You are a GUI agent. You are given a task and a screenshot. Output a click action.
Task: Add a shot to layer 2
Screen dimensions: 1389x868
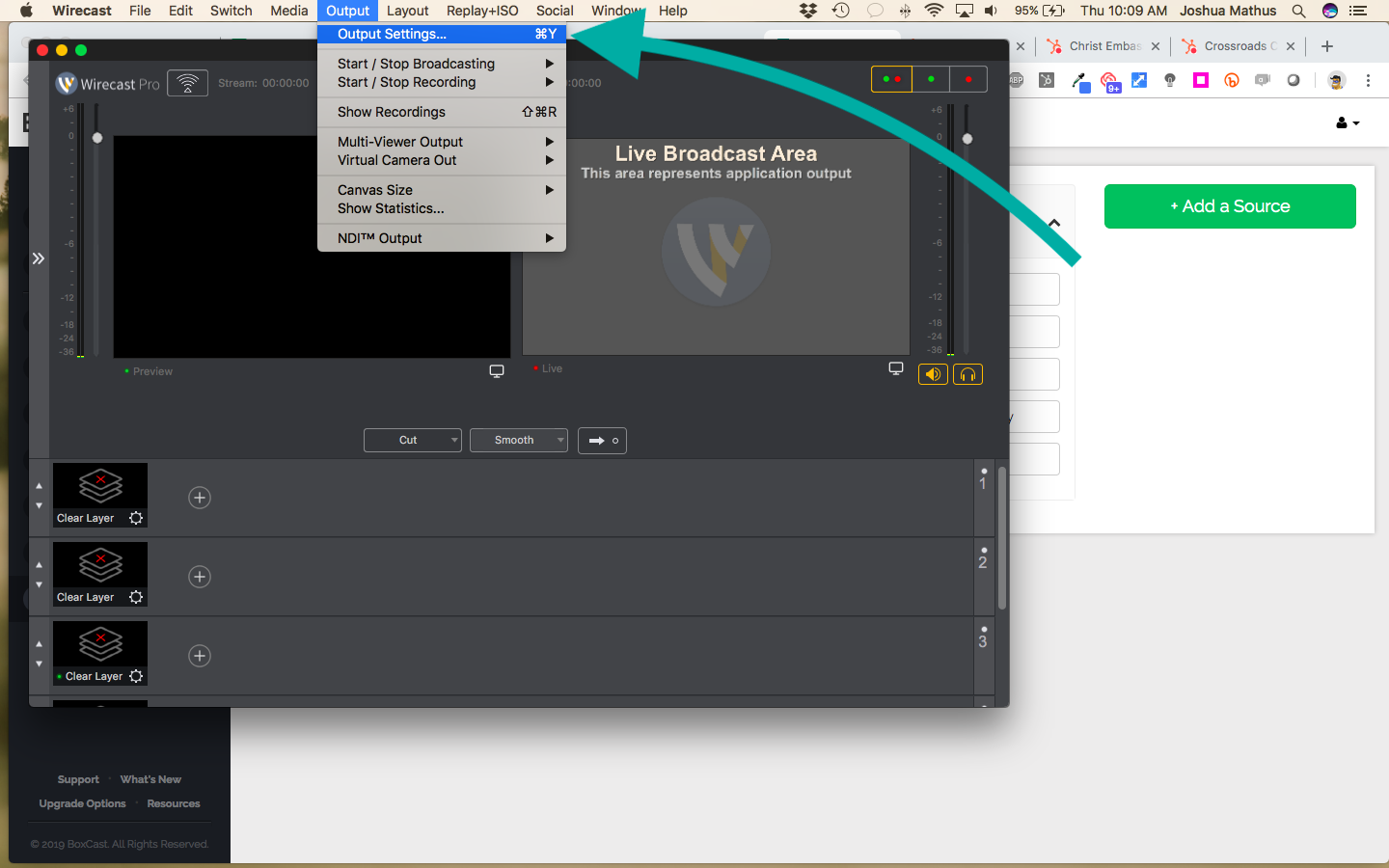[x=200, y=577]
